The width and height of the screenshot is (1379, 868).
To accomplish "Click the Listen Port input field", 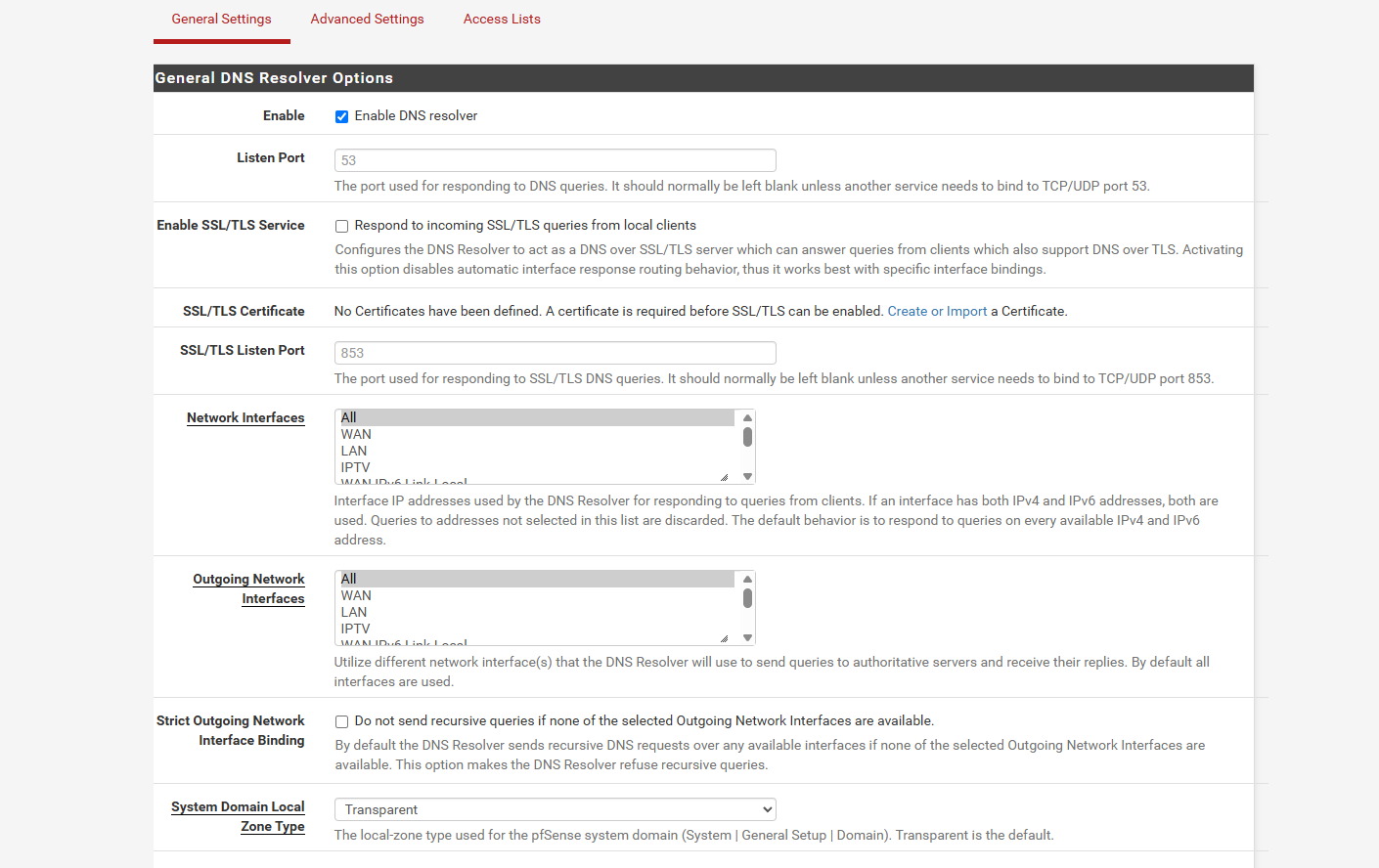I will tap(555, 160).
